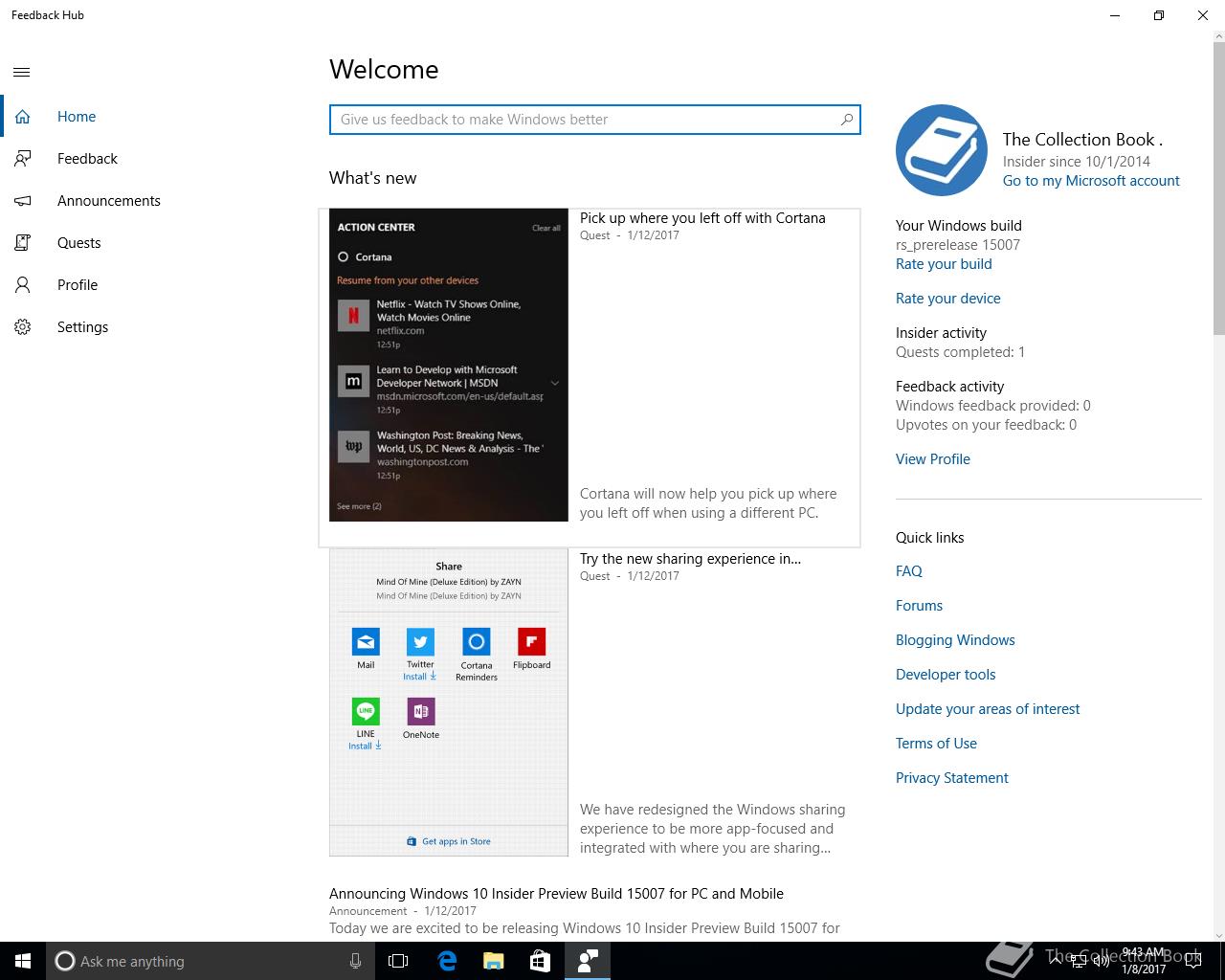This screenshot has width=1225, height=980.
Task: Open 'Pick up where you left off with Cortana'
Action: click(702, 218)
